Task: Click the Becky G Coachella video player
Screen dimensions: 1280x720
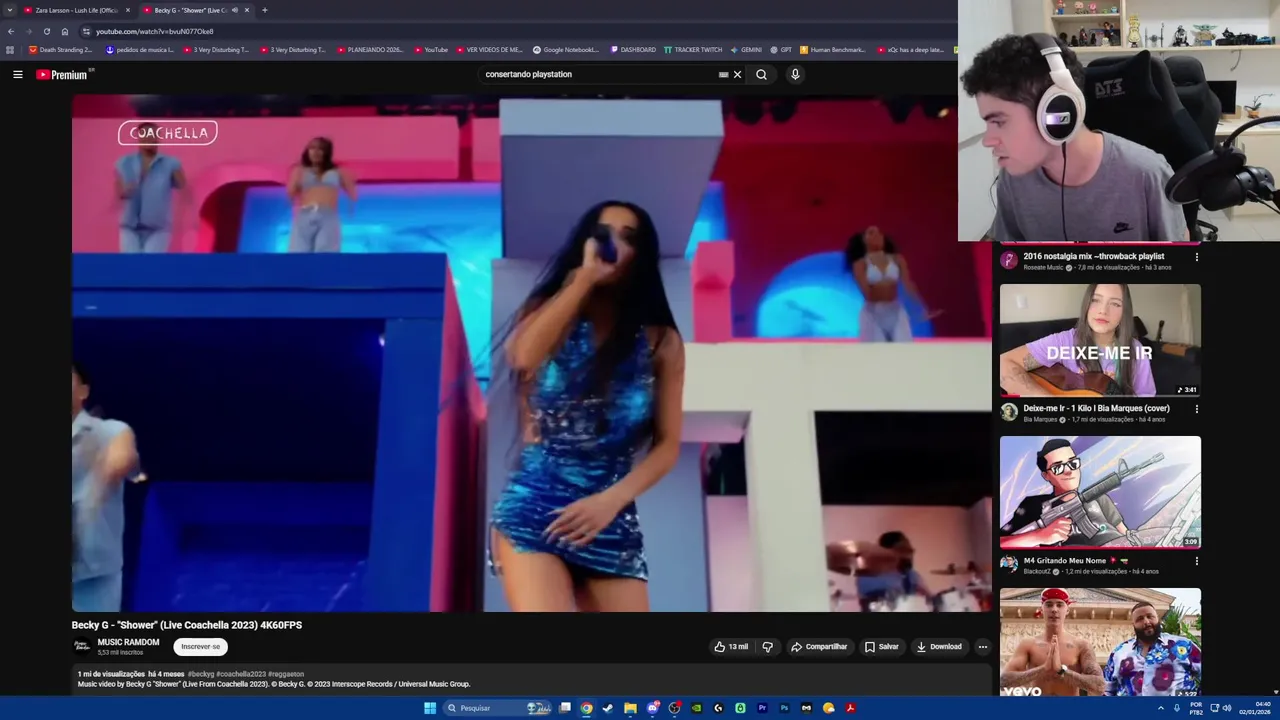Action: pyautogui.click(x=531, y=353)
